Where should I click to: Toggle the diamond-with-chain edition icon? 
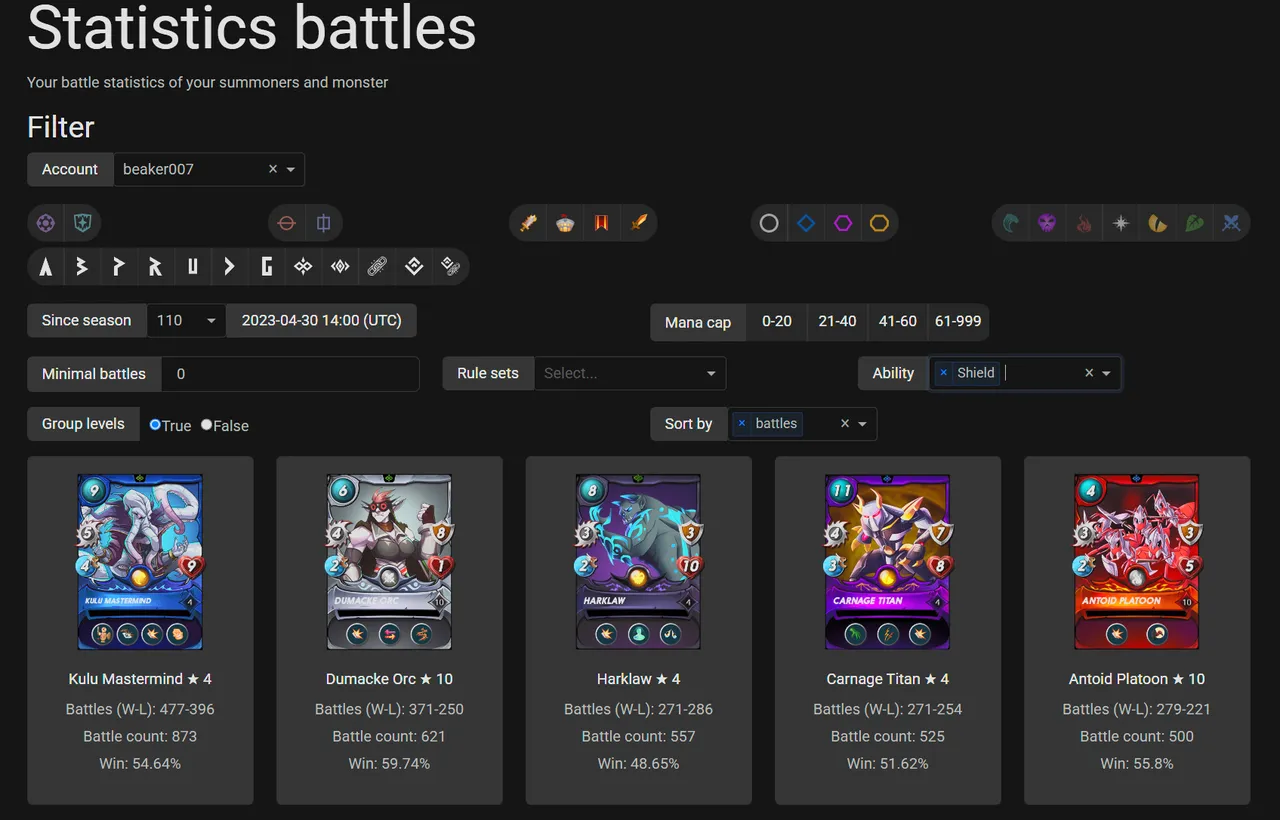point(450,267)
